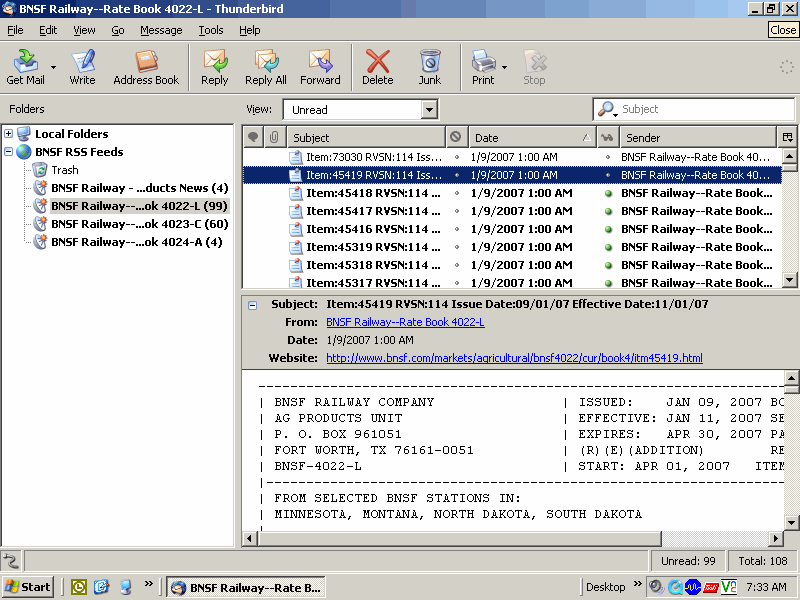Image resolution: width=800 pixels, height=600 pixels.
Task: Open the Message menu
Action: (x=161, y=30)
